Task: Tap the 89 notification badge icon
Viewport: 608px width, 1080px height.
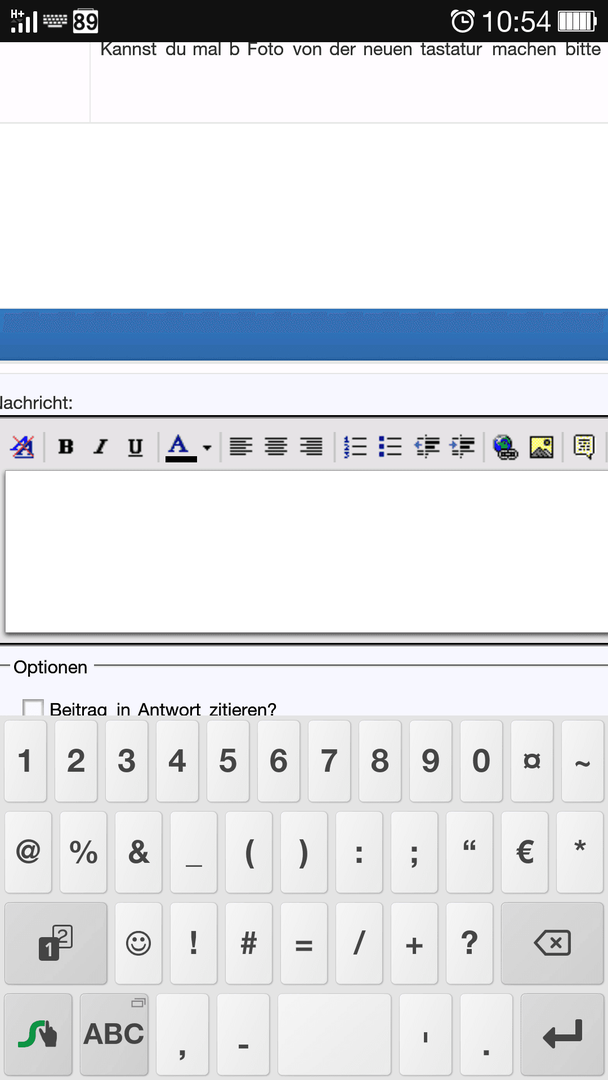Action: tap(85, 21)
